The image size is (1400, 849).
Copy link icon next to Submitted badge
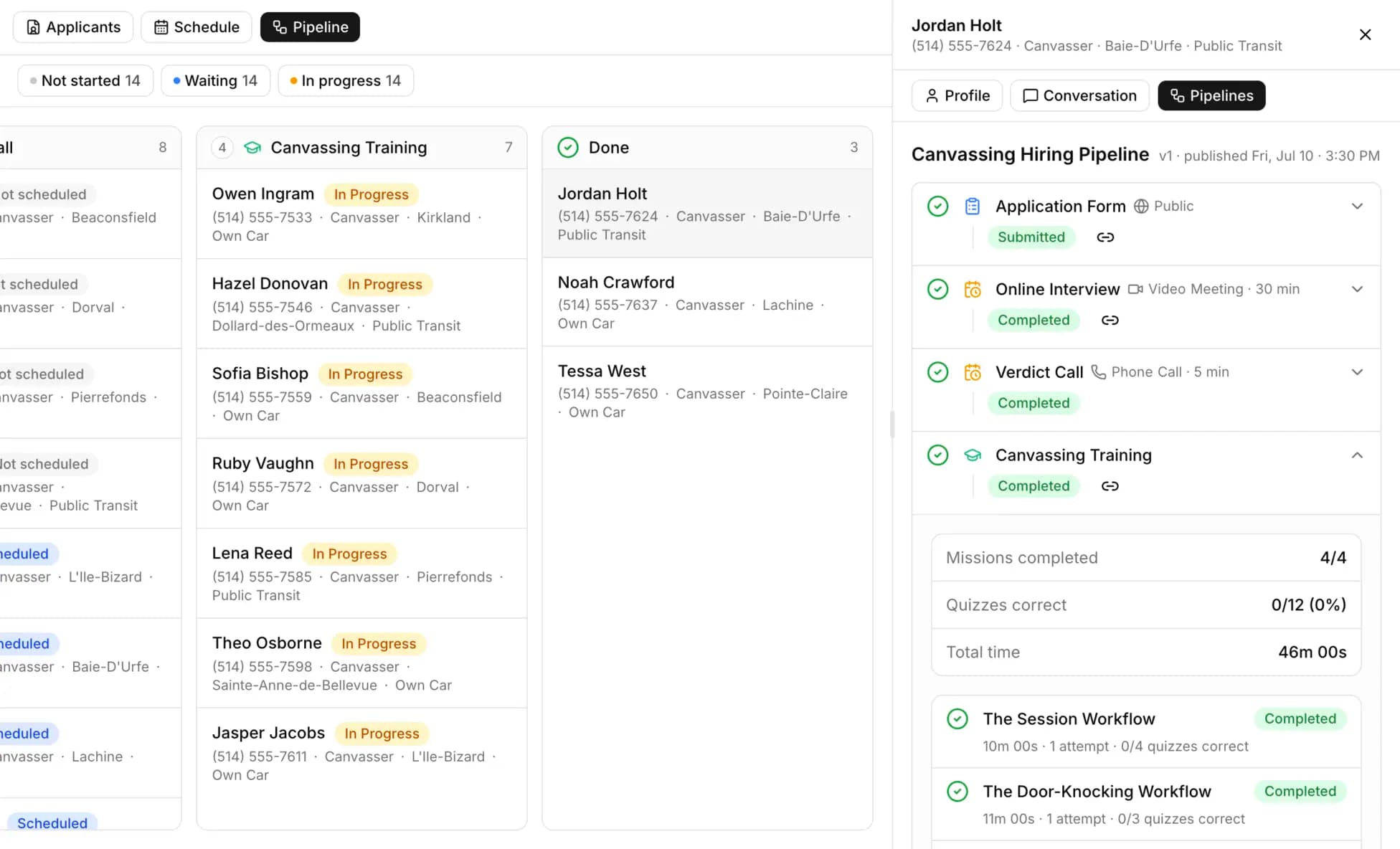(1105, 237)
